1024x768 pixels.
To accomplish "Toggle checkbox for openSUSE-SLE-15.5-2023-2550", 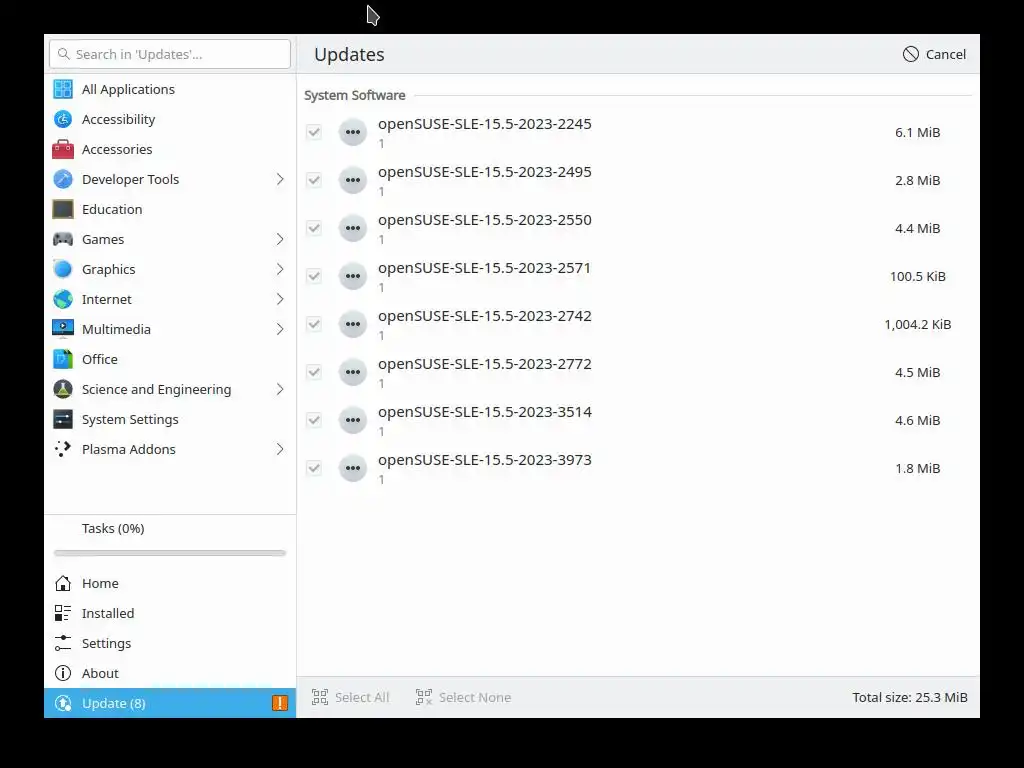I will (x=314, y=229).
